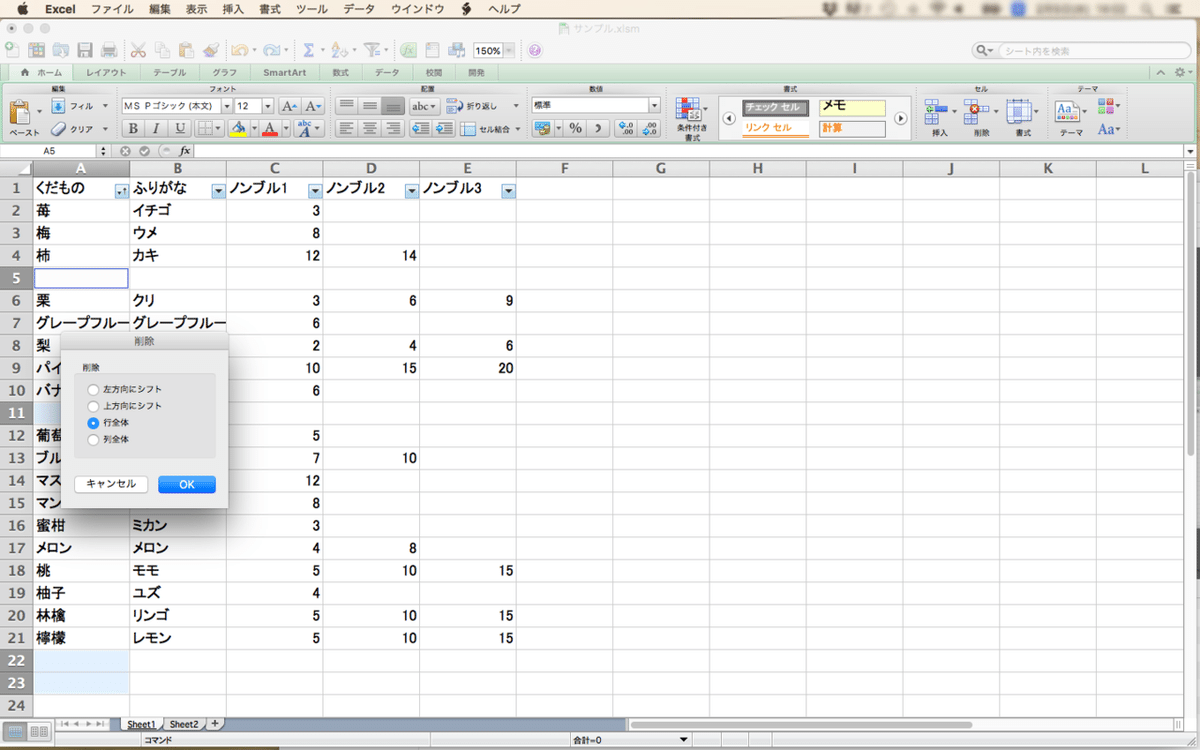
Task: Create a new workbook with the toolbar icon
Action: click(x=12, y=49)
